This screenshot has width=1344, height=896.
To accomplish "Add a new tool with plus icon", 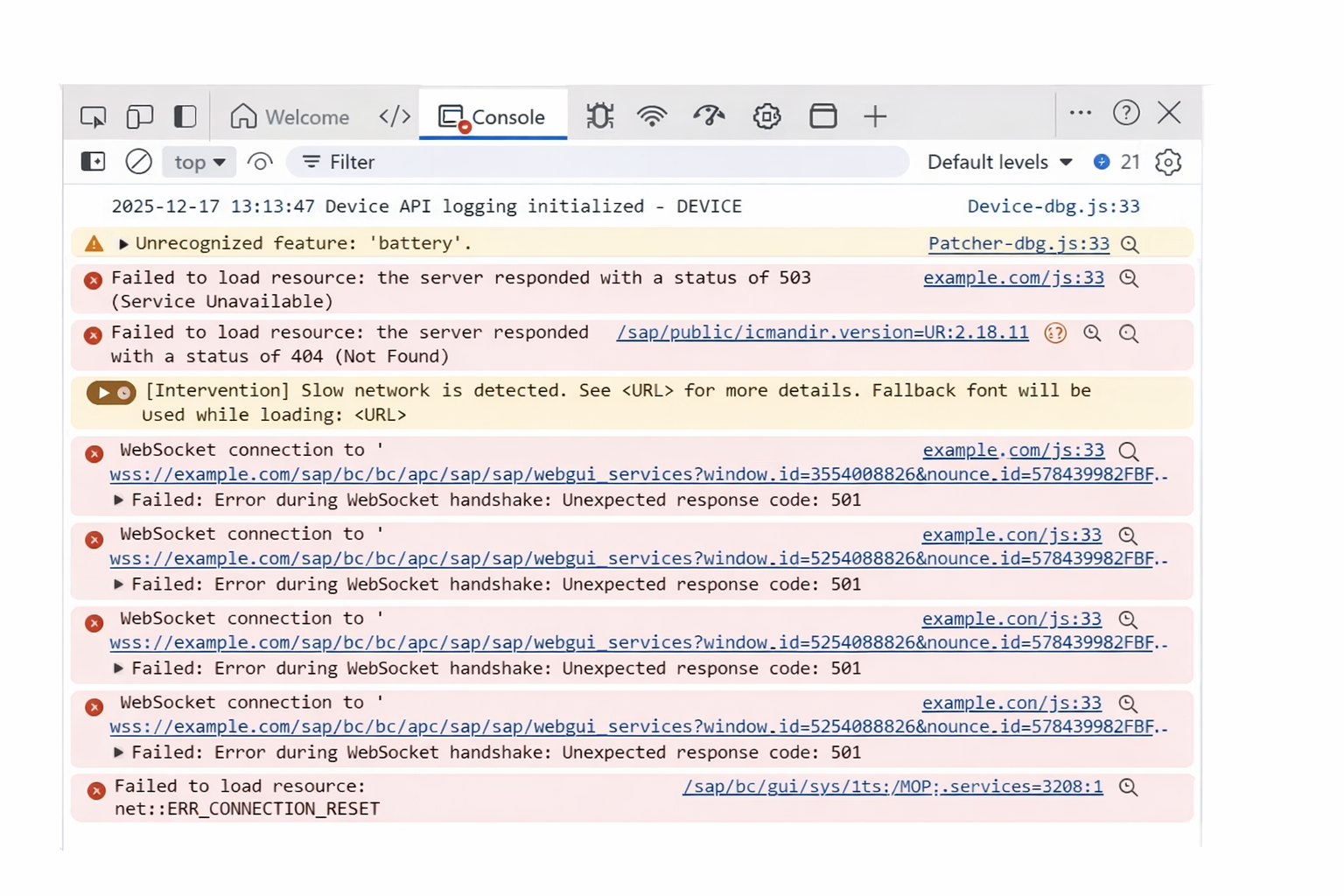I will pyautogui.click(x=875, y=116).
